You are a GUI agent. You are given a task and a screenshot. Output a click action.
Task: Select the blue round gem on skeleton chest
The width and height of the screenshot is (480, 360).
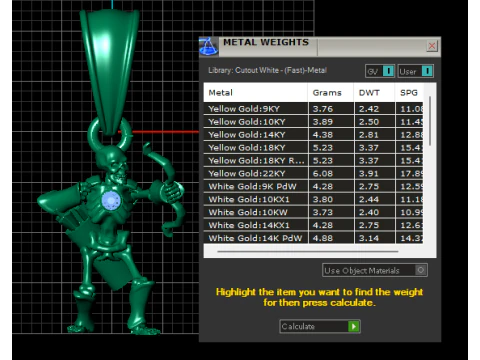pyautogui.click(x=110, y=200)
